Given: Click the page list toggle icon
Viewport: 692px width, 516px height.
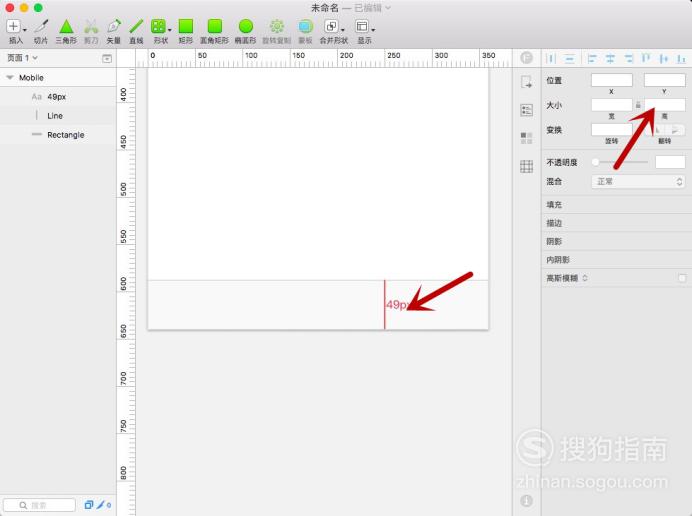Looking at the screenshot, I should coord(107,58).
